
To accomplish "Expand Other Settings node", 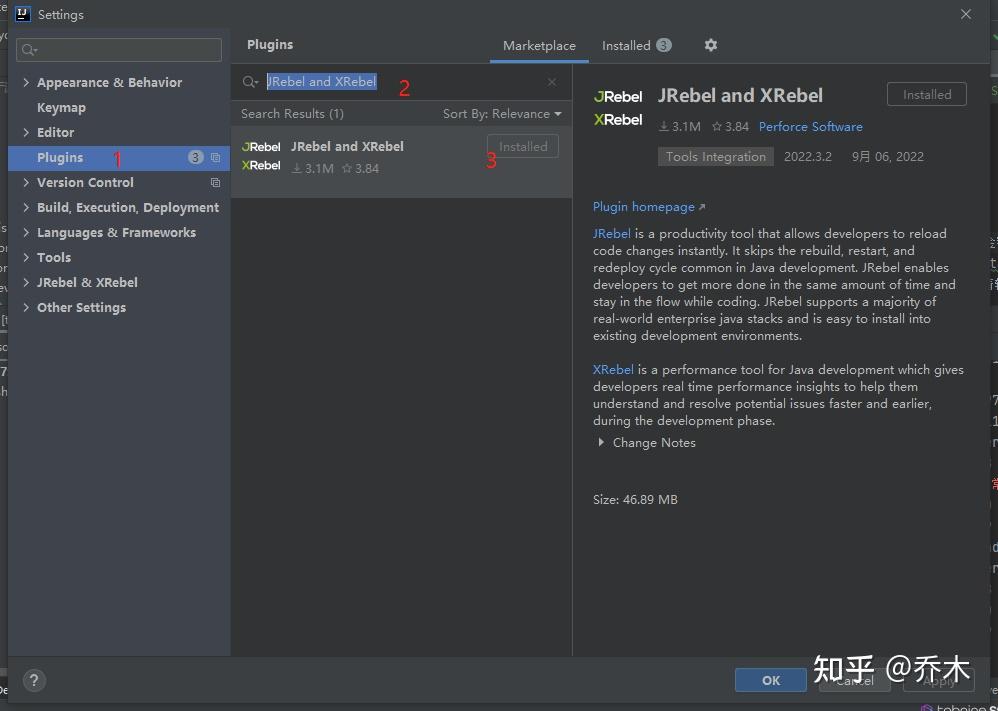I will click(x=26, y=307).
